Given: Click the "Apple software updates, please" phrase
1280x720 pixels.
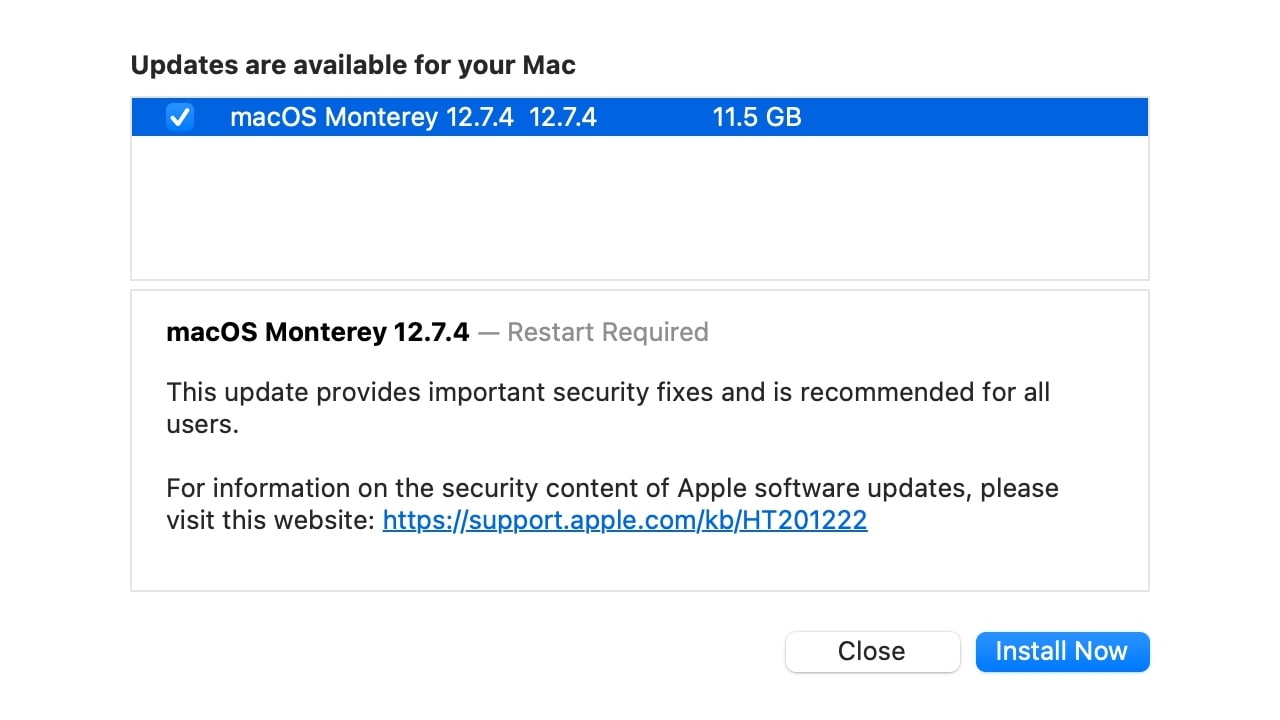Looking at the screenshot, I should [868, 488].
